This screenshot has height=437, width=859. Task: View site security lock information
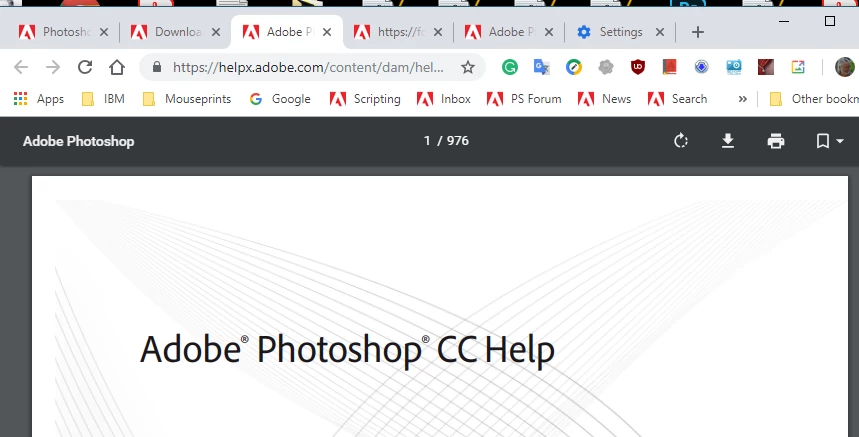coord(157,67)
